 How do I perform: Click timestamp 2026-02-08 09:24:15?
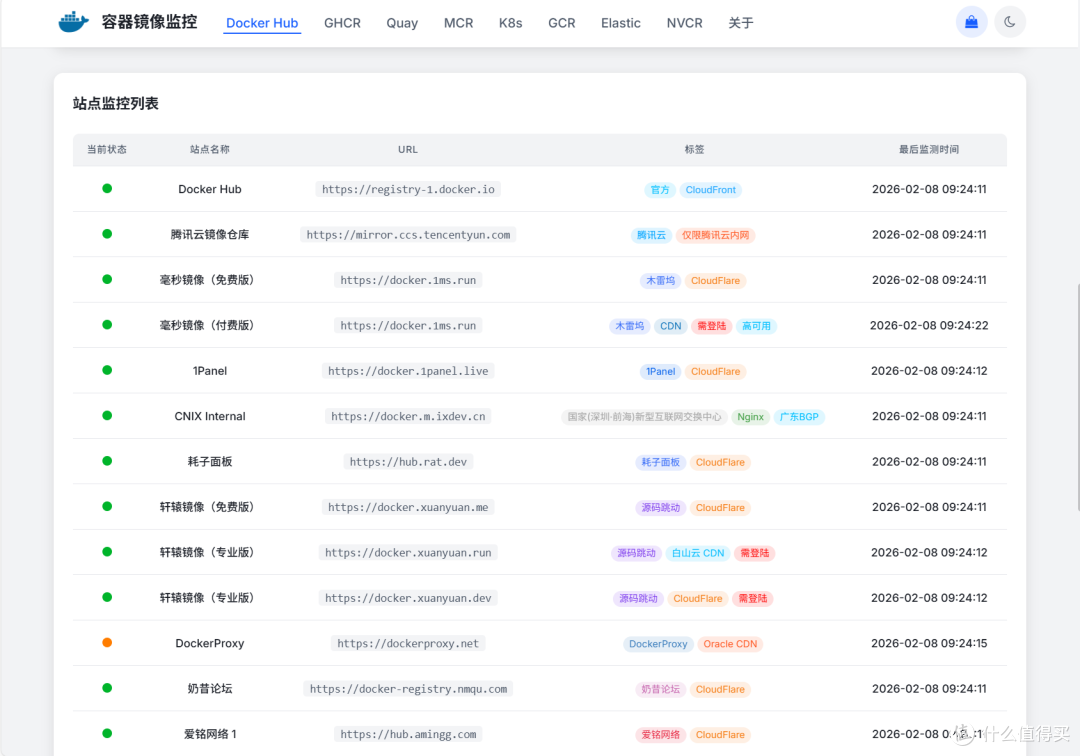click(x=928, y=643)
